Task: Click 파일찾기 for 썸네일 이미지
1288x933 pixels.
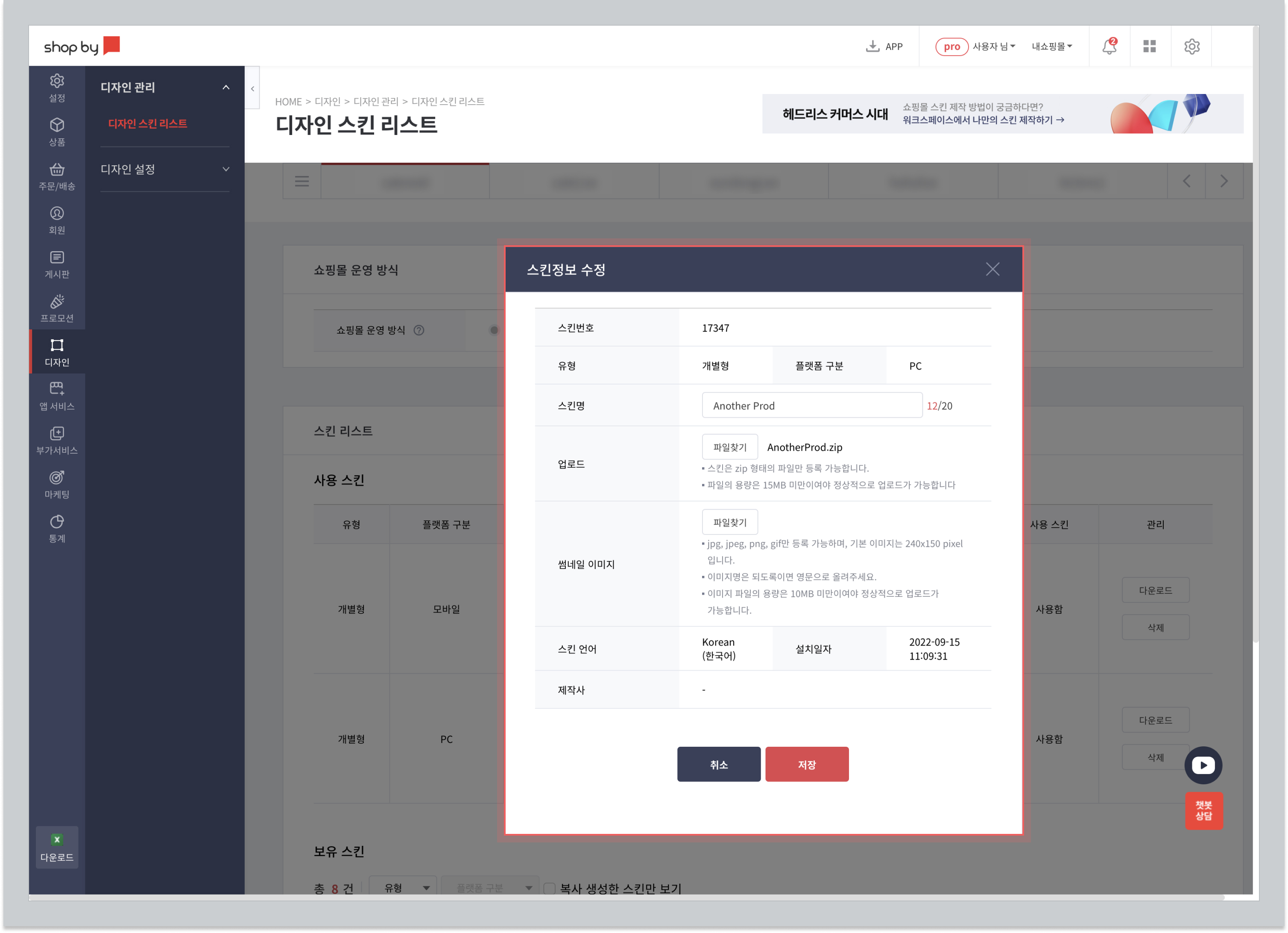Action: pyautogui.click(x=730, y=522)
